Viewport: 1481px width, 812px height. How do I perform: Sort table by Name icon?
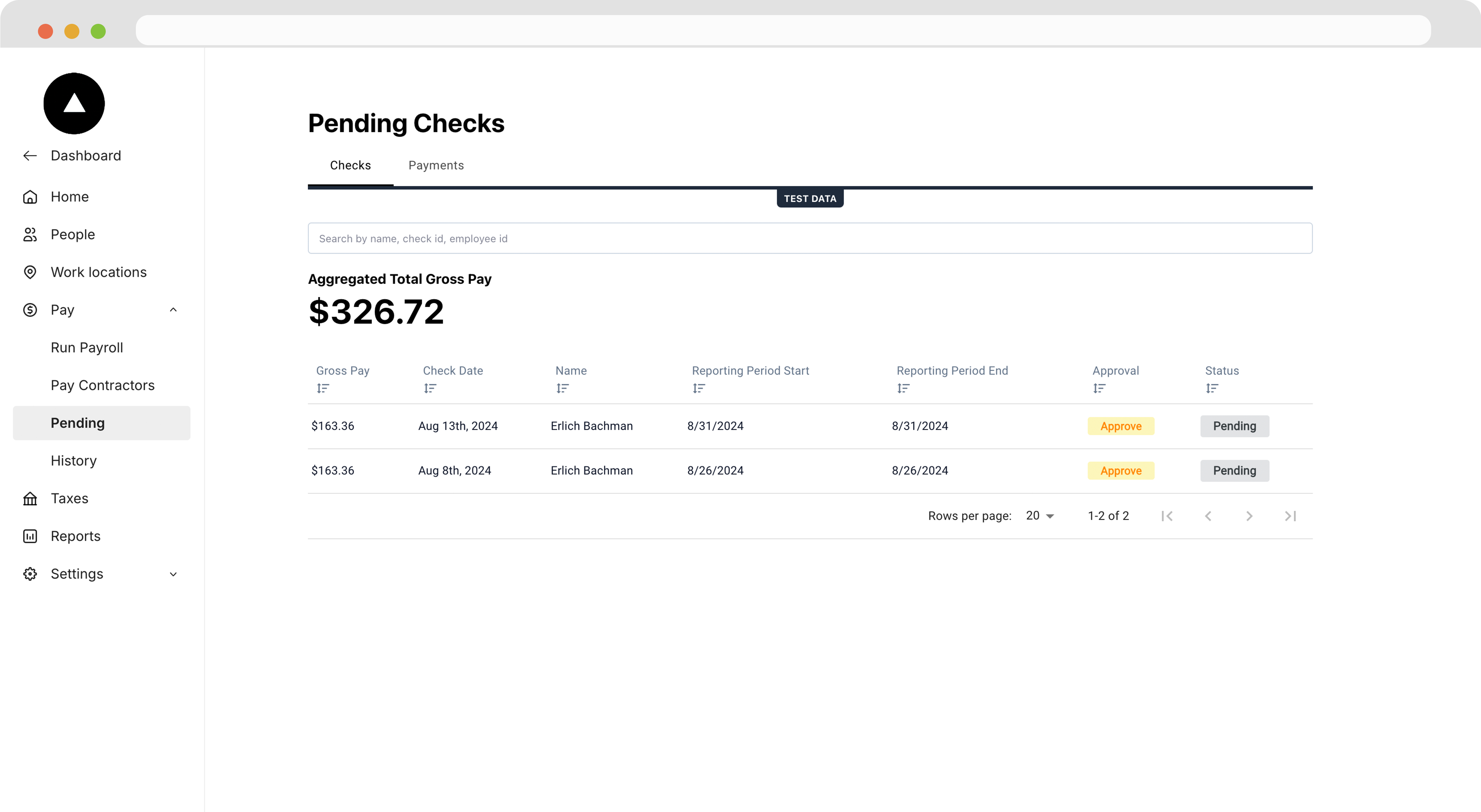tap(562, 389)
